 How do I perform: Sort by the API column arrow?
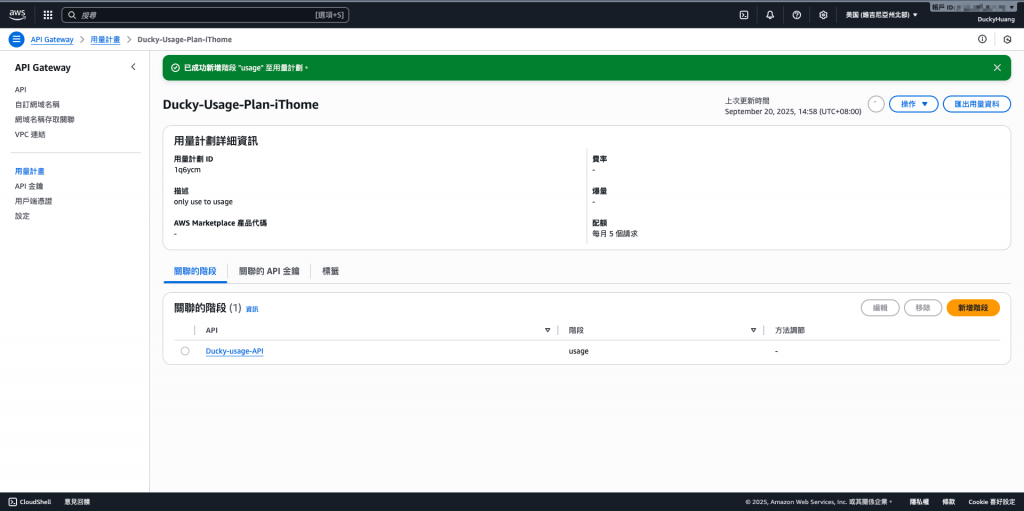click(x=547, y=331)
